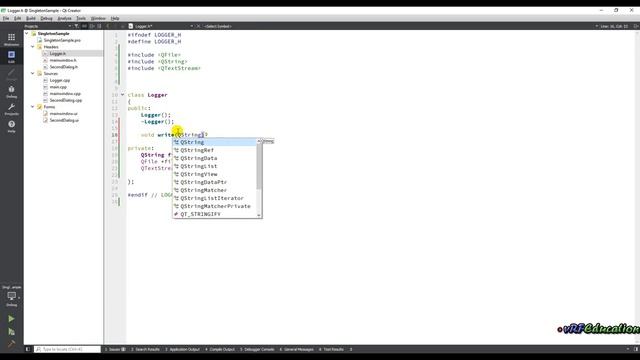Collapse the Sources folder
The height and width of the screenshot is (360, 640).
(x=33, y=73)
